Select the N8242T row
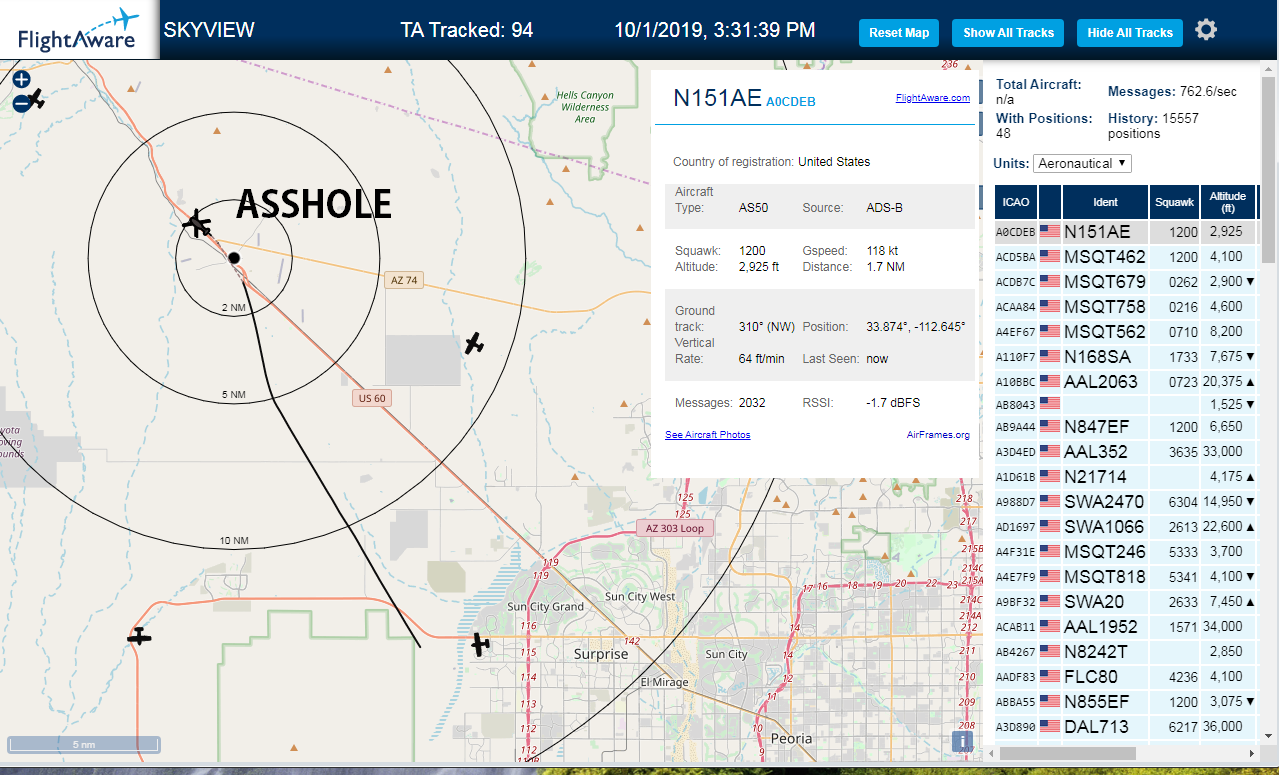 click(x=1125, y=652)
